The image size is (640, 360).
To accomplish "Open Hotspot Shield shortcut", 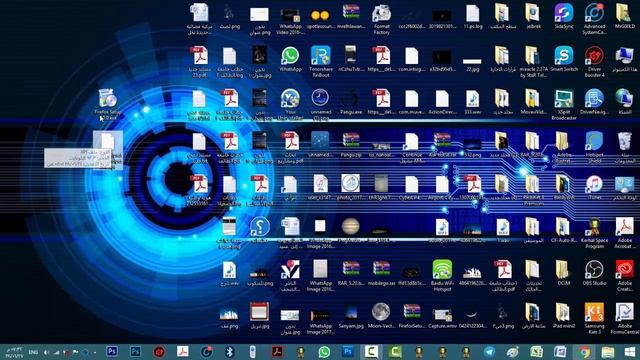I will 594,147.
